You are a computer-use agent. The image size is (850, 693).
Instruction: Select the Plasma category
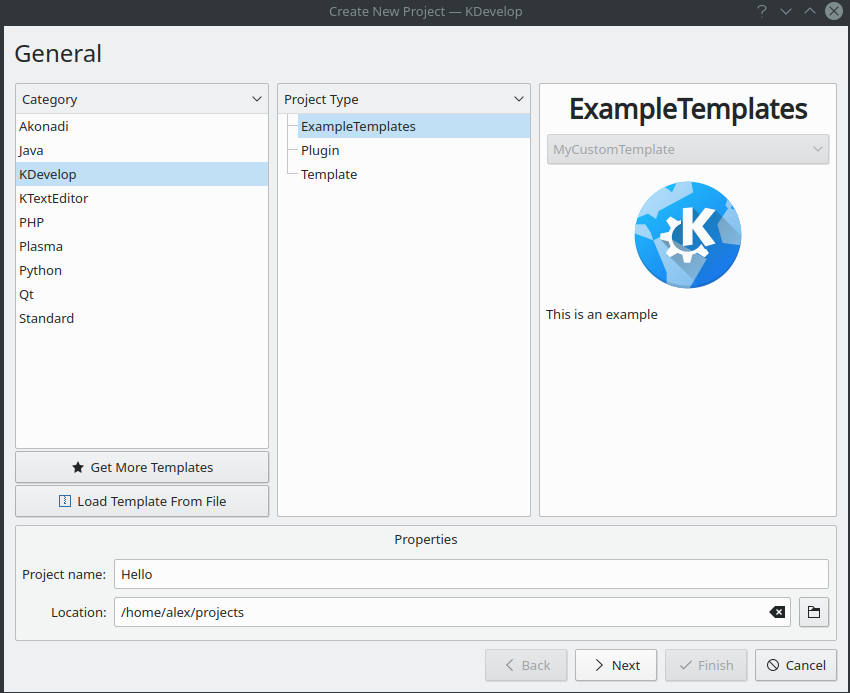tap(142, 246)
